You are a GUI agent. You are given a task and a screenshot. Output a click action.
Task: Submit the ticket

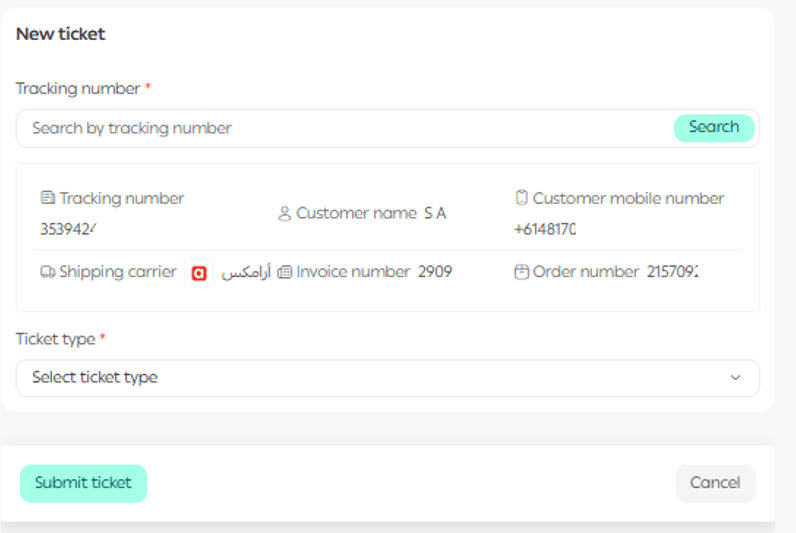(x=83, y=483)
